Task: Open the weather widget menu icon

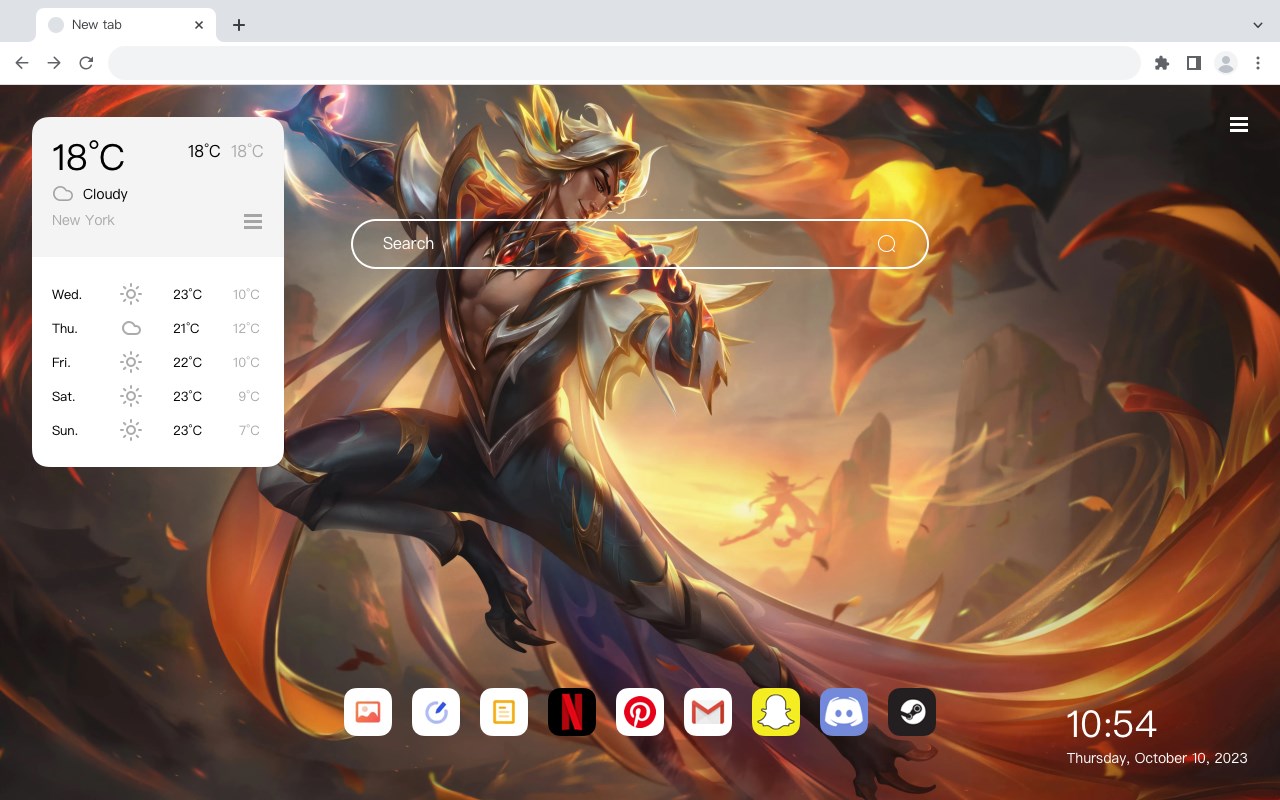Action: click(x=253, y=221)
